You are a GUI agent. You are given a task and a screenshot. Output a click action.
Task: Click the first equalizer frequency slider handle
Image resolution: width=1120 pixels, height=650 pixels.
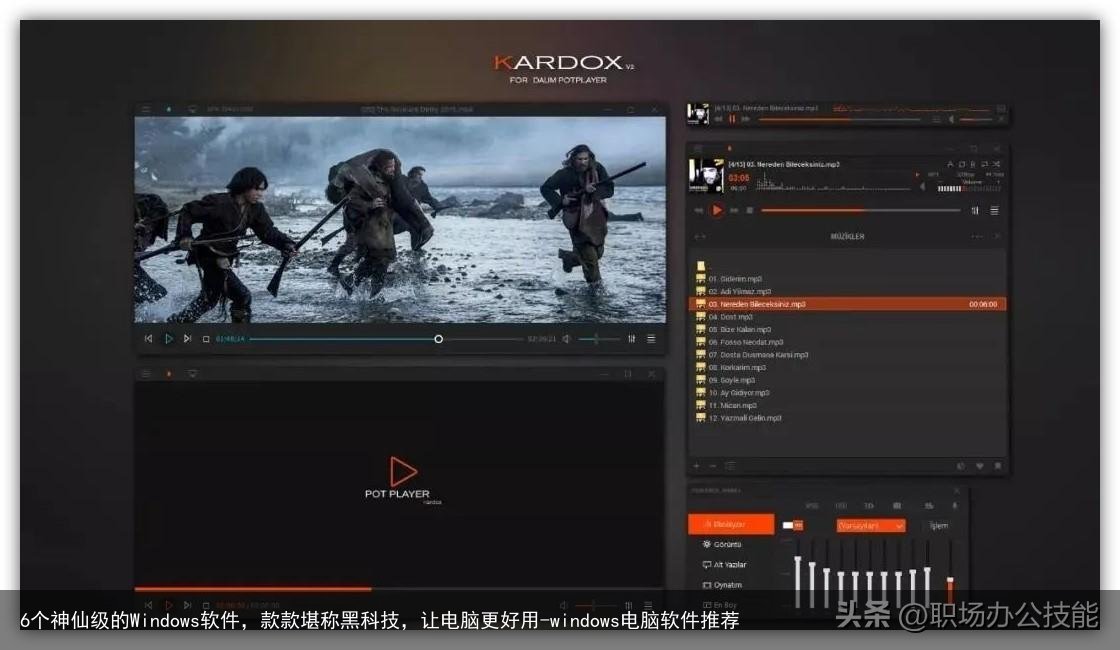[798, 558]
